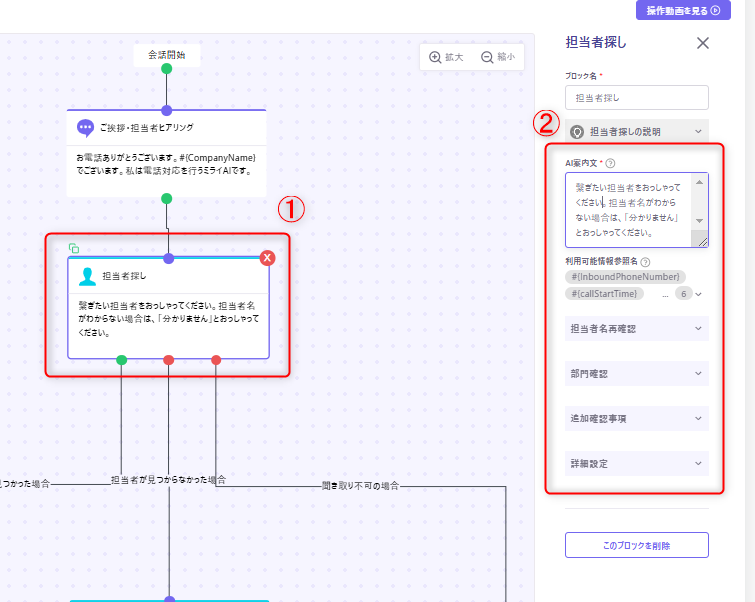Click the green duplicate icon above 担当者探し block
Screen dimensions: 755x602
coord(74,248)
